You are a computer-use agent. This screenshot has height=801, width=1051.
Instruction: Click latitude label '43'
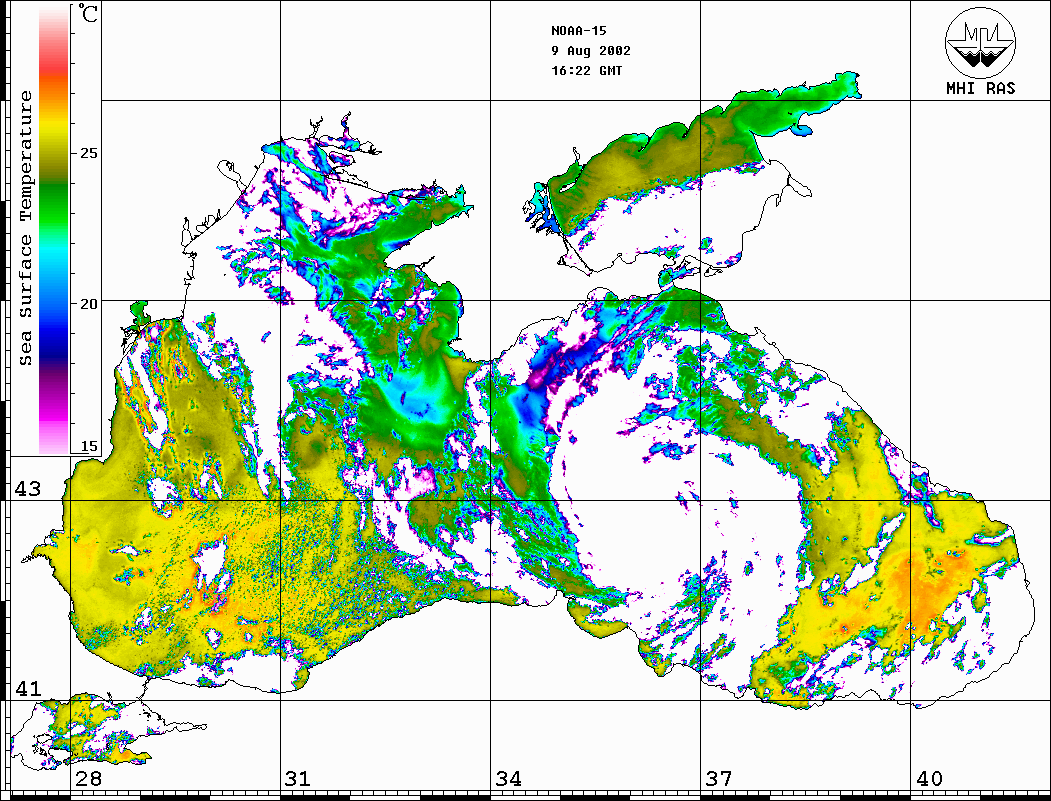pyautogui.click(x=28, y=489)
